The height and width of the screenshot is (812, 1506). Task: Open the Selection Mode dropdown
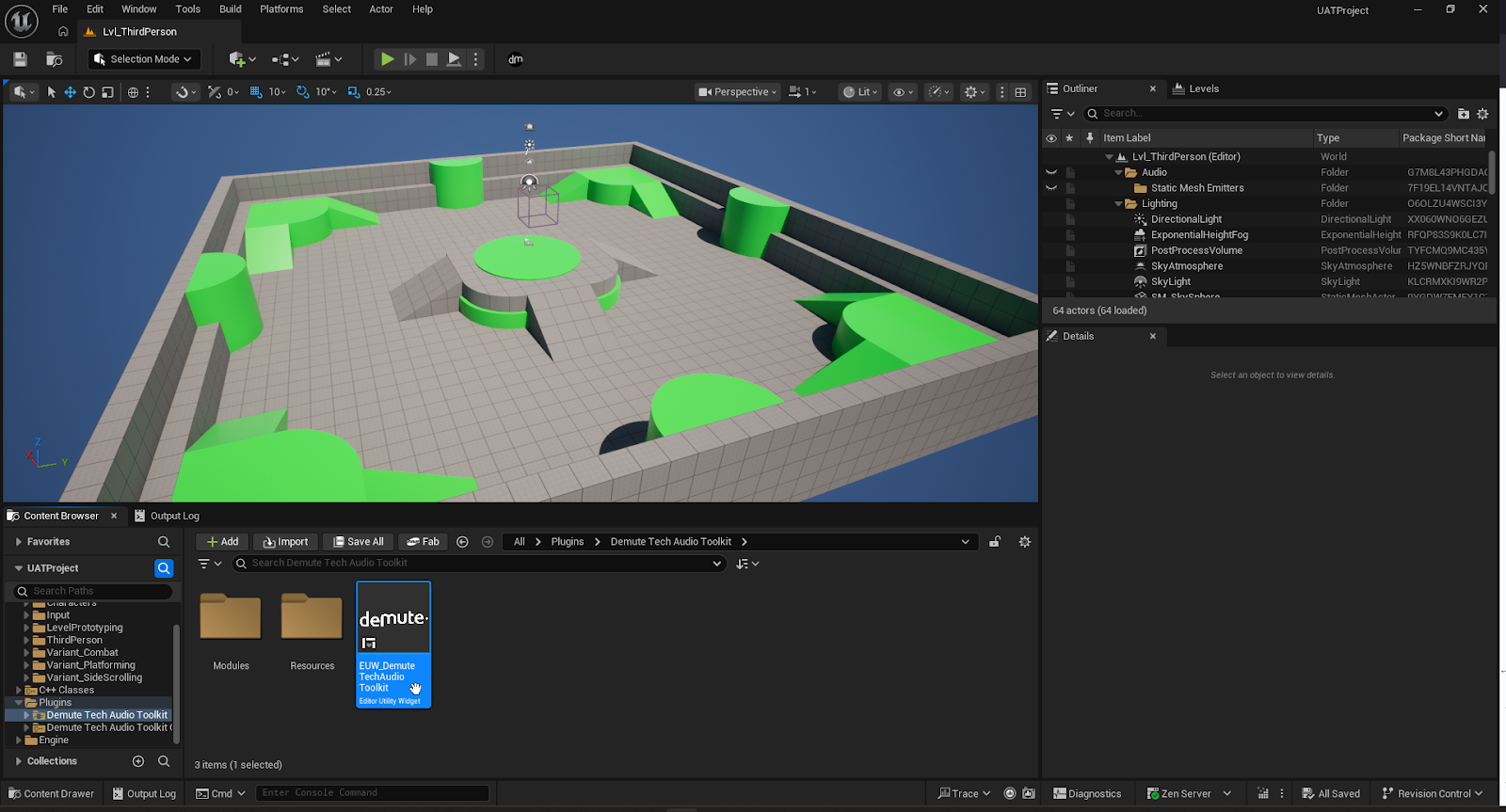[144, 59]
